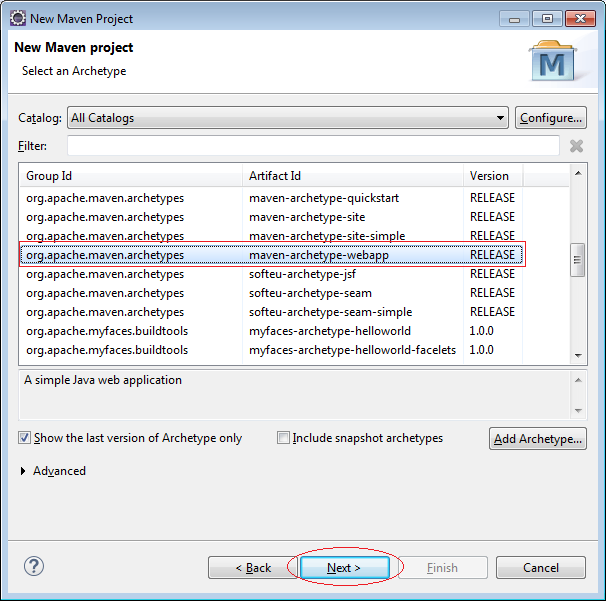606x601 pixels.
Task: Click the description box scroll down arrow
Action: click(x=578, y=410)
